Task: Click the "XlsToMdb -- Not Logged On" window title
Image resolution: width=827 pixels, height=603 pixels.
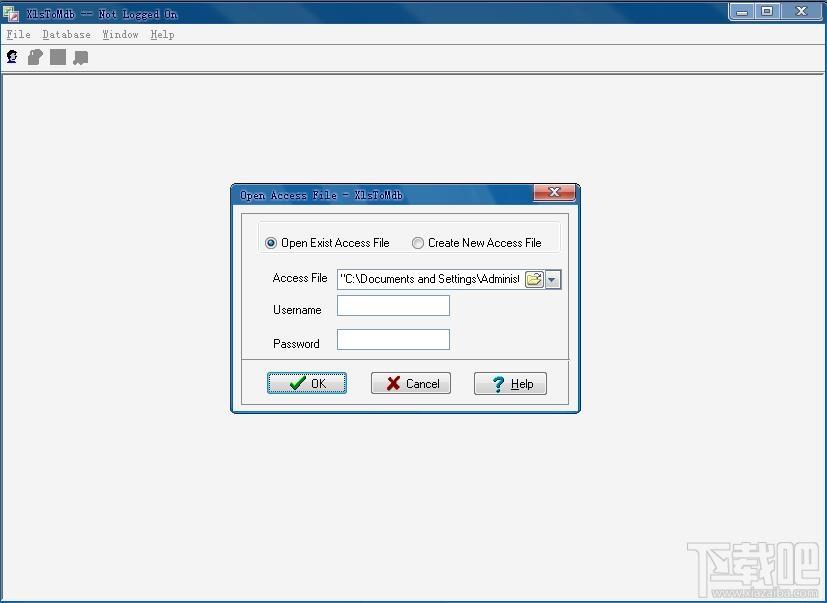Action: (102, 14)
